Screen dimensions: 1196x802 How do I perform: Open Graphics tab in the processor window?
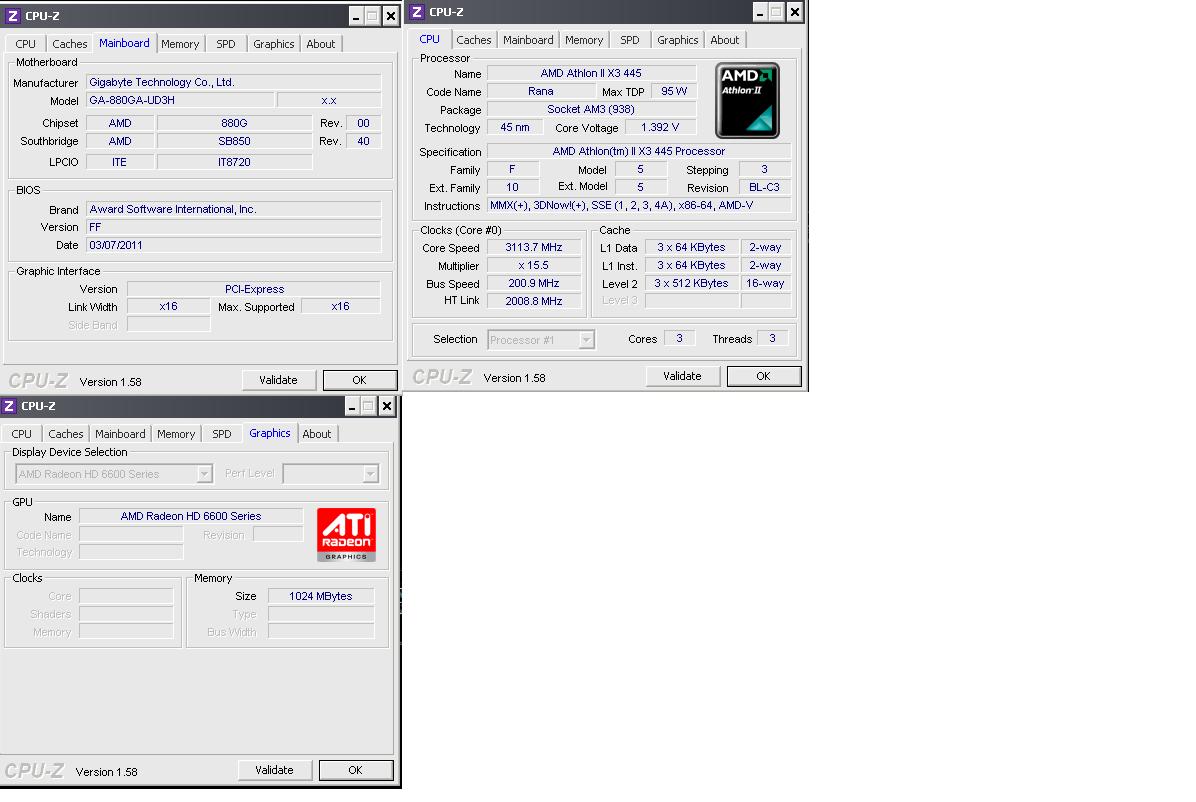677,40
